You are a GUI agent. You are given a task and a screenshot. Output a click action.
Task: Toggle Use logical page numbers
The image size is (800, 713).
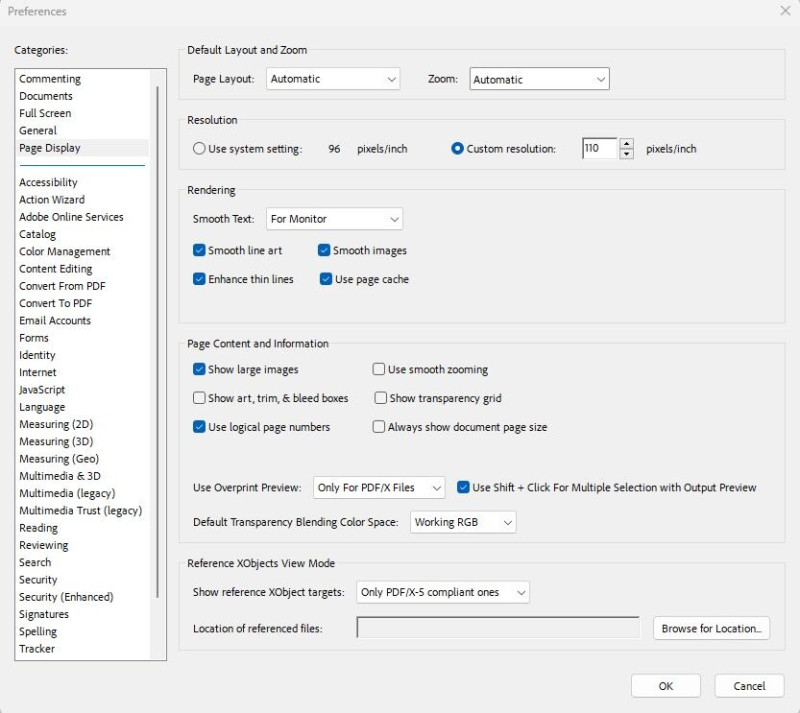[199, 427]
